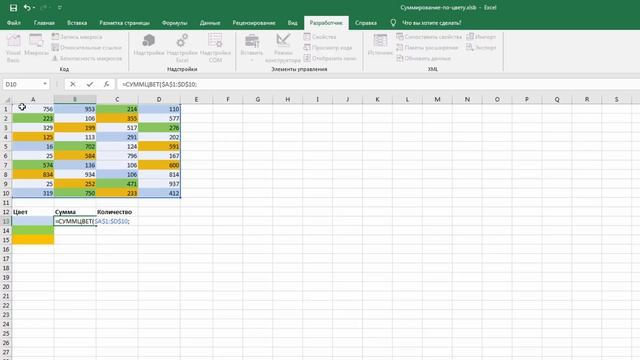This screenshot has height=360, width=640.
Task: Select column M header
Action: (x=437, y=99)
